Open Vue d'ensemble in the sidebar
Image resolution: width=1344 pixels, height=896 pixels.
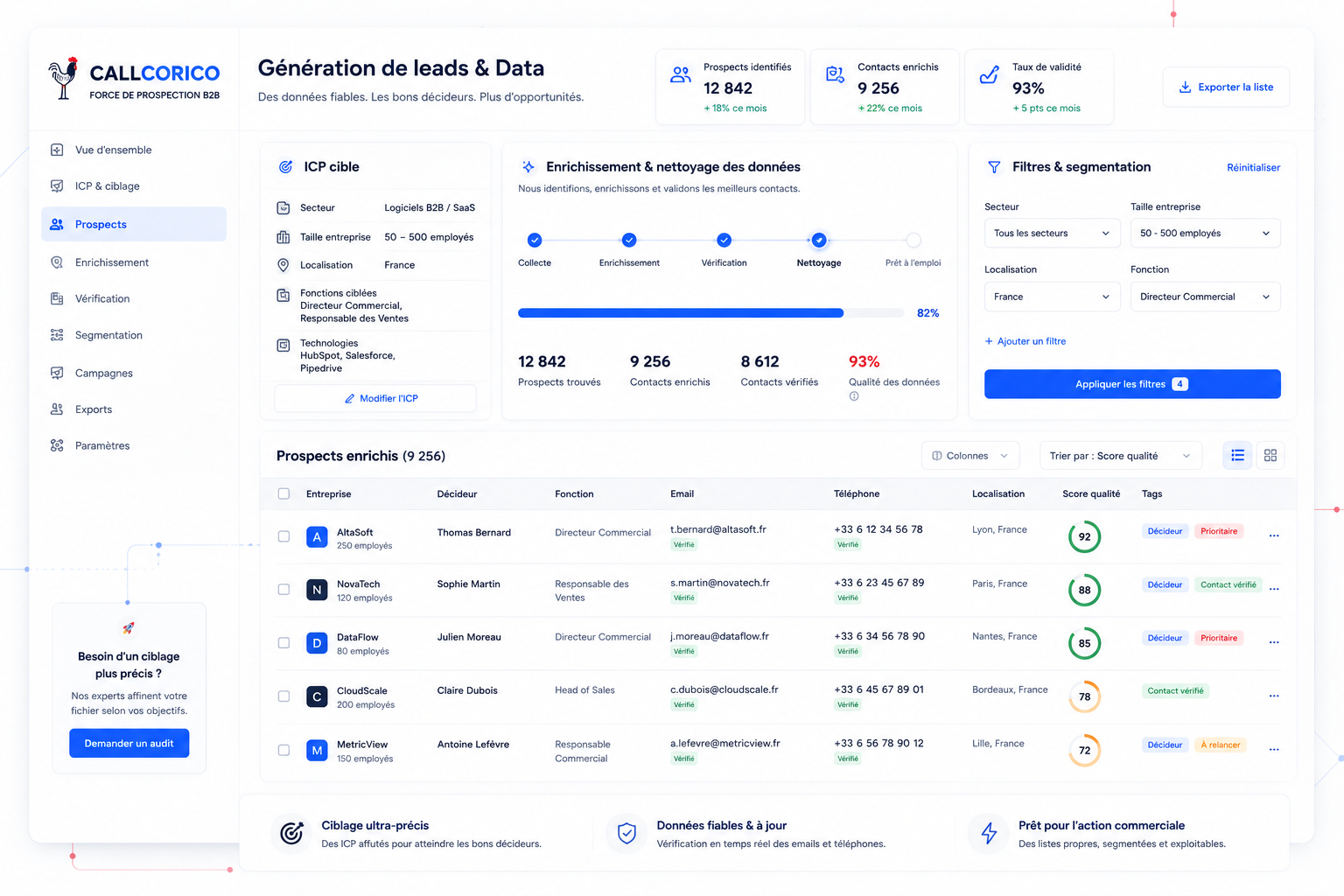pos(134,150)
